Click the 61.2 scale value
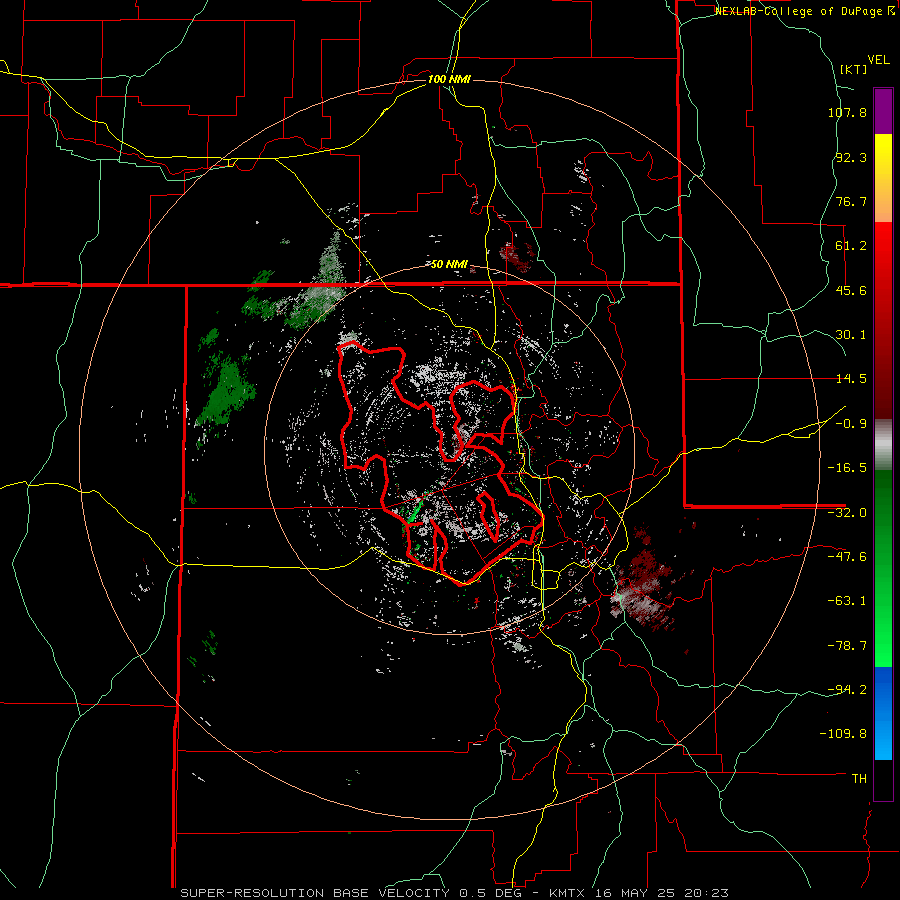This screenshot has height=900, width=900. (851, 246)
